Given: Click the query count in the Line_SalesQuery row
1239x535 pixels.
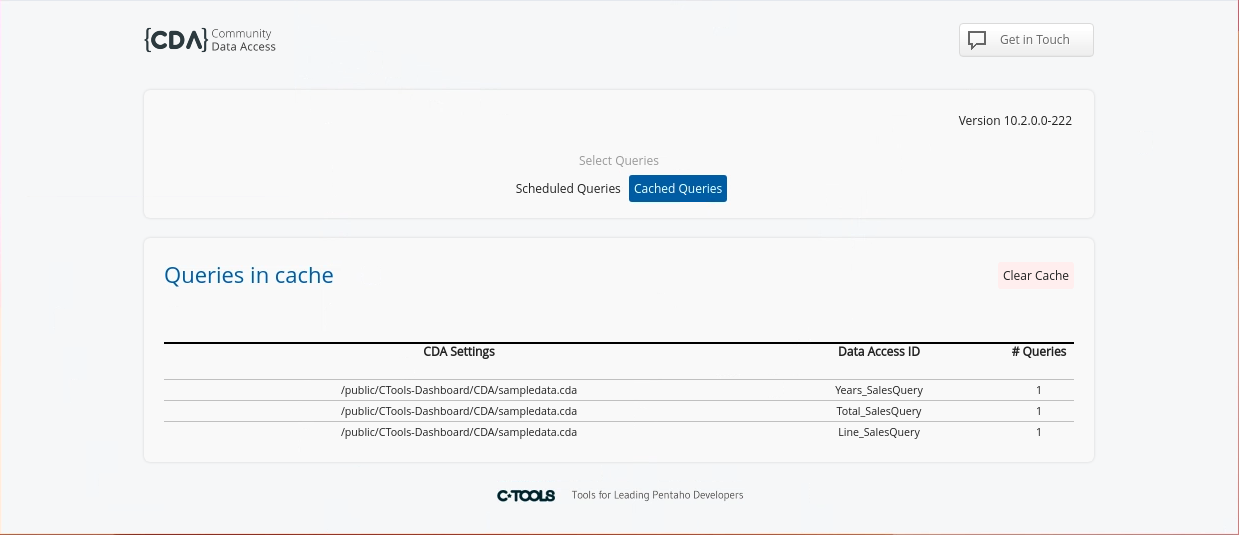Looking at the screenshot, I should click(x=1038, y=432).
